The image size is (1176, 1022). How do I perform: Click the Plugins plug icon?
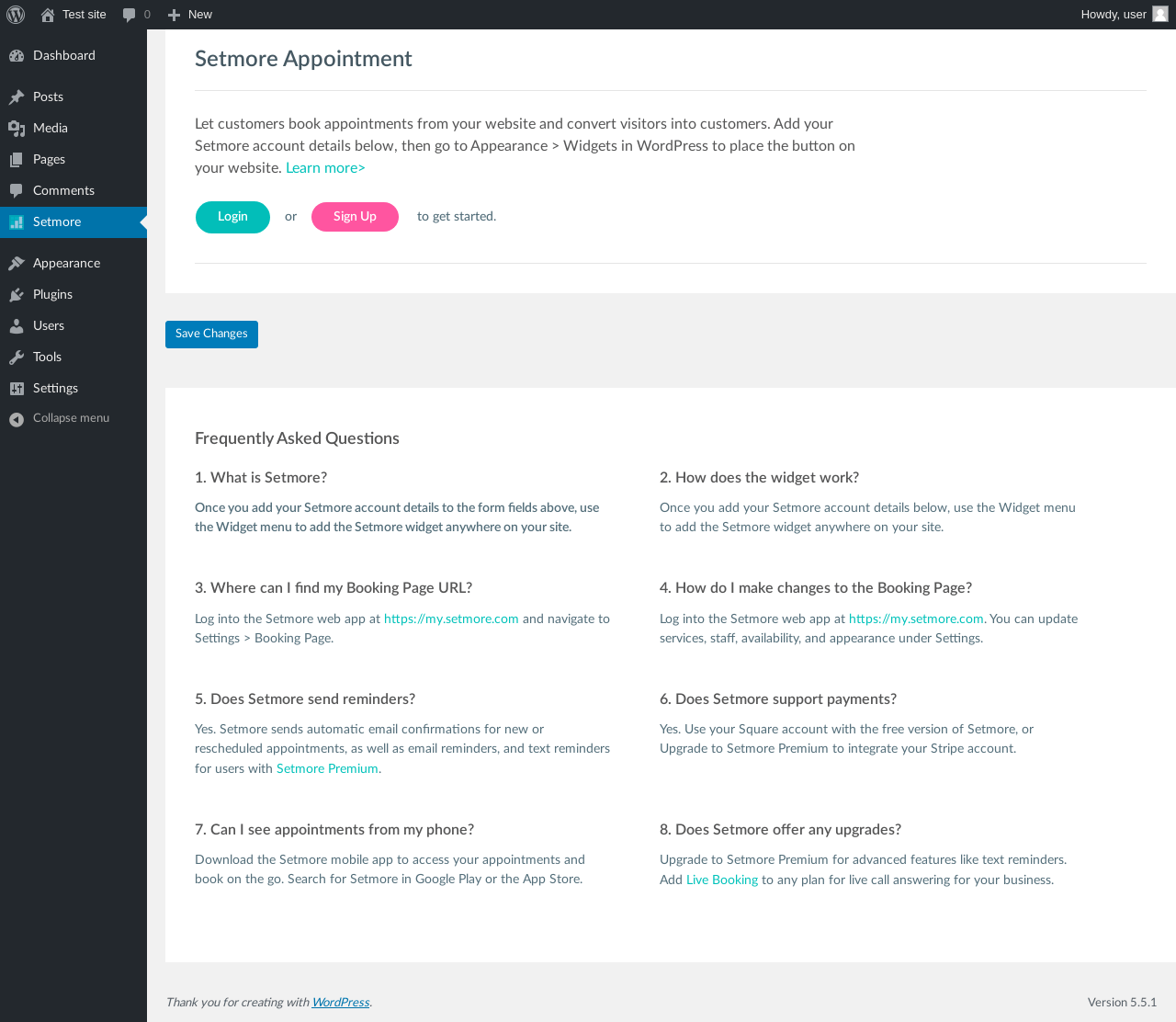17,294
